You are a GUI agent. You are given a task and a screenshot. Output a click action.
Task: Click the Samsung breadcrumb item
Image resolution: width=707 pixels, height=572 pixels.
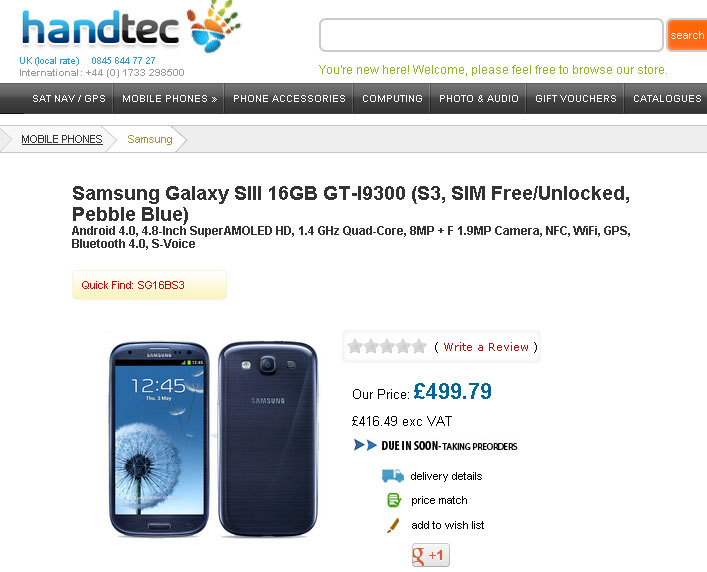[x=150, y=139]
